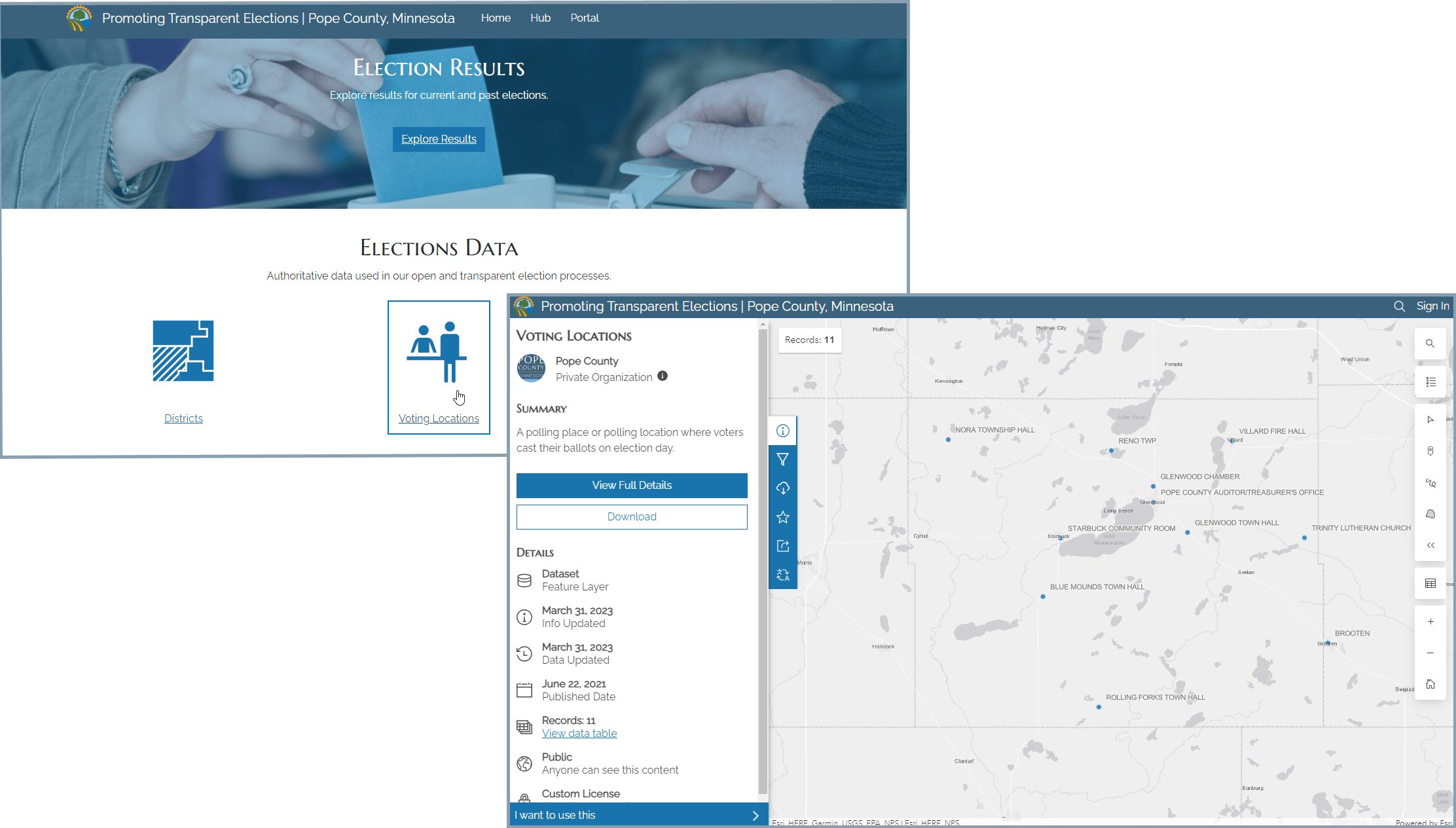The height and width of the screenshot is (828, 1456).
Task: Return to default map extent with home icon
Action: [x=1430, y=684]
